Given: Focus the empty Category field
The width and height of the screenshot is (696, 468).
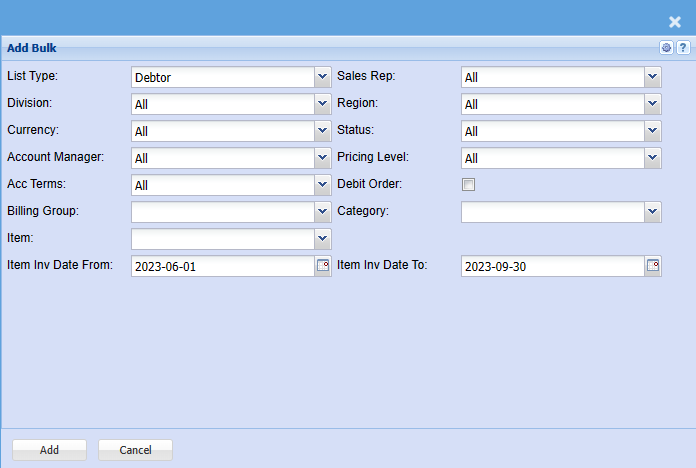Looking at the screenshot, I should pyautogui.click(x=553, y=212).
